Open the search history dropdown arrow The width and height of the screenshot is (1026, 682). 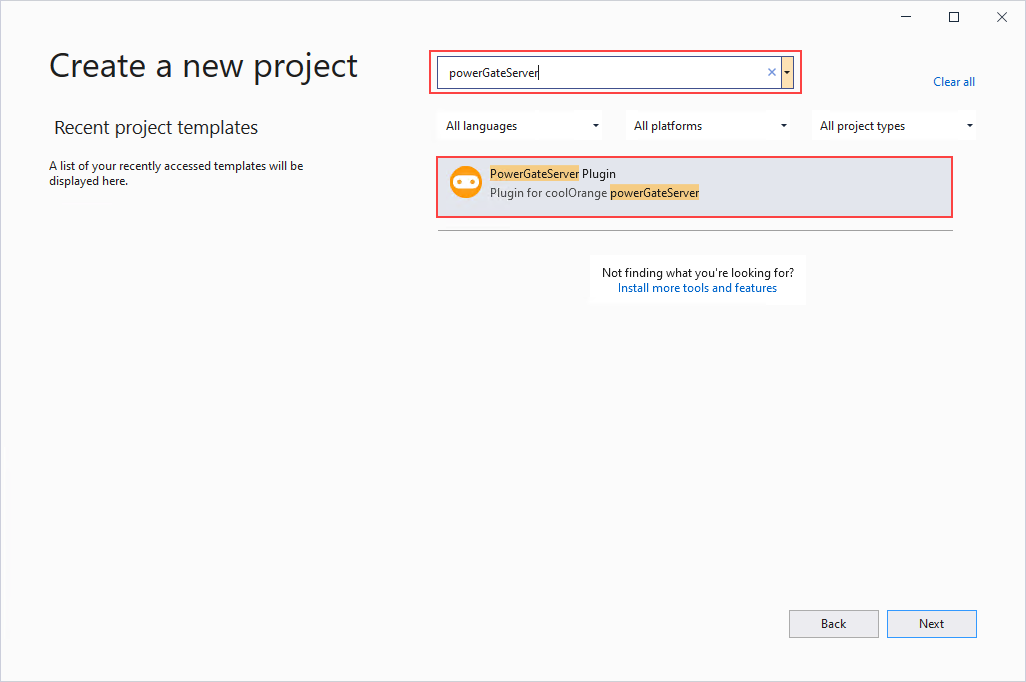click(x=788, y=72)
